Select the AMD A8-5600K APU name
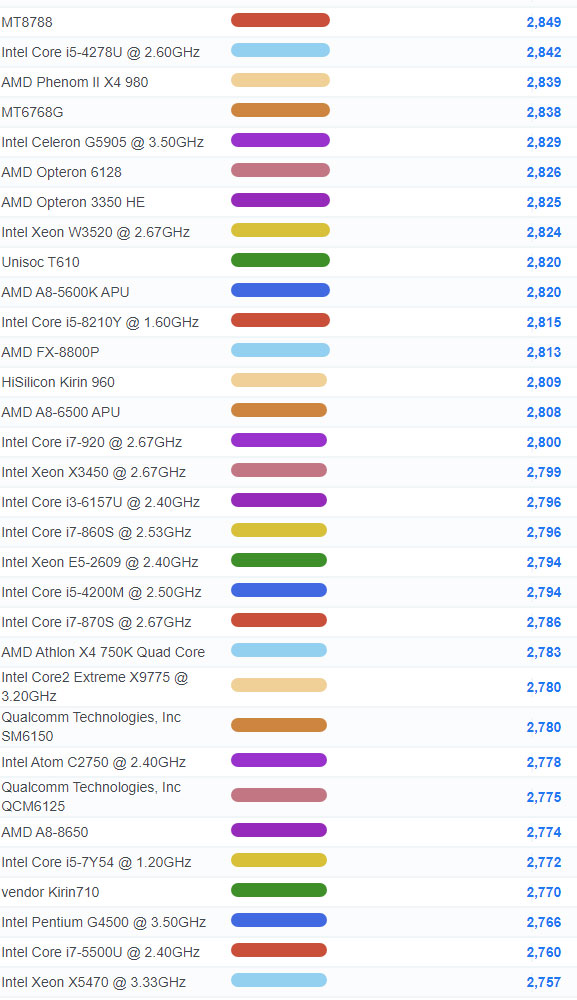This screenshot has height=1000, width=577. click(x=66, y=292)
